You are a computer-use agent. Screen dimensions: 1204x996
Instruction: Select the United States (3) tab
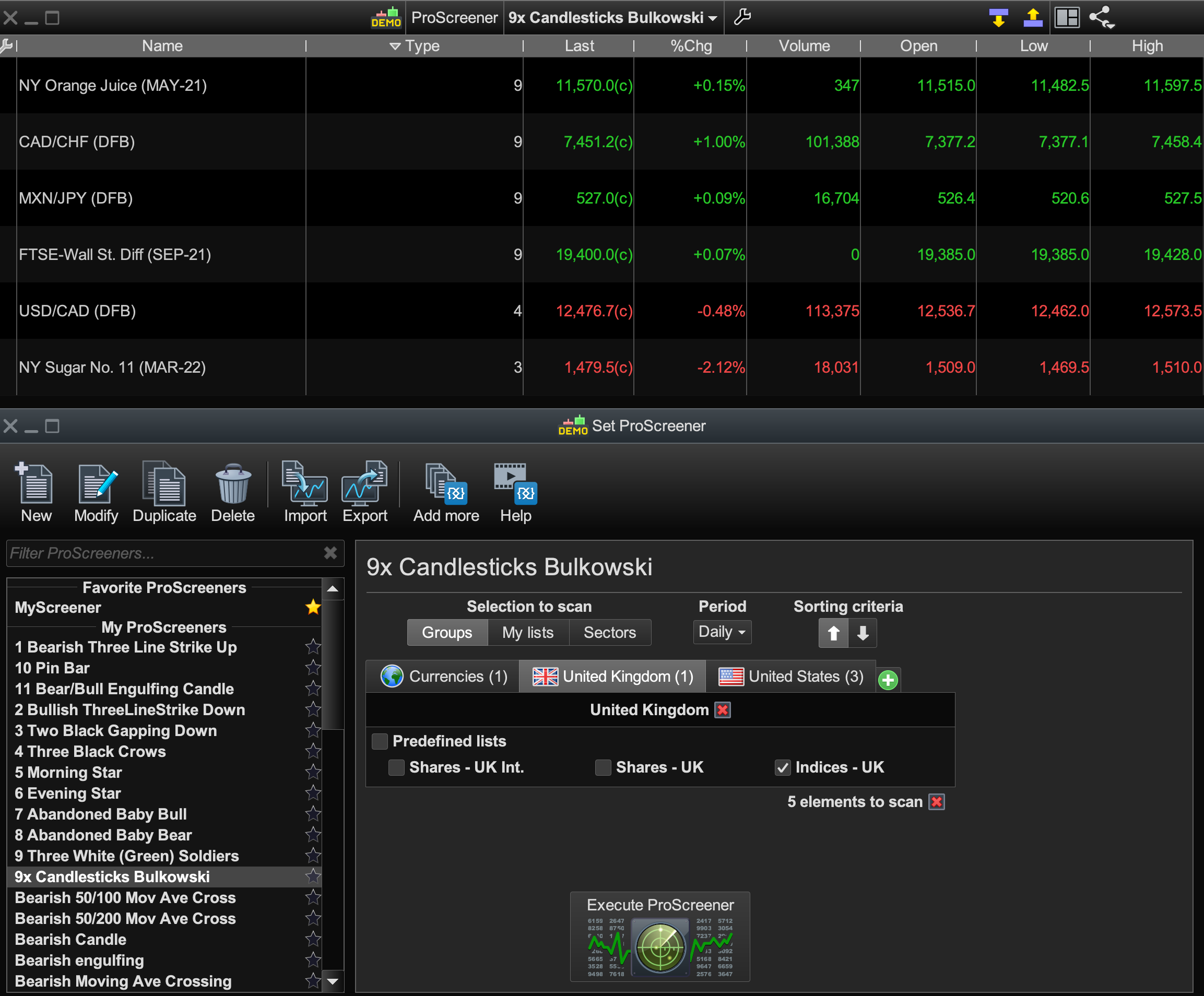tap(791, 677)
